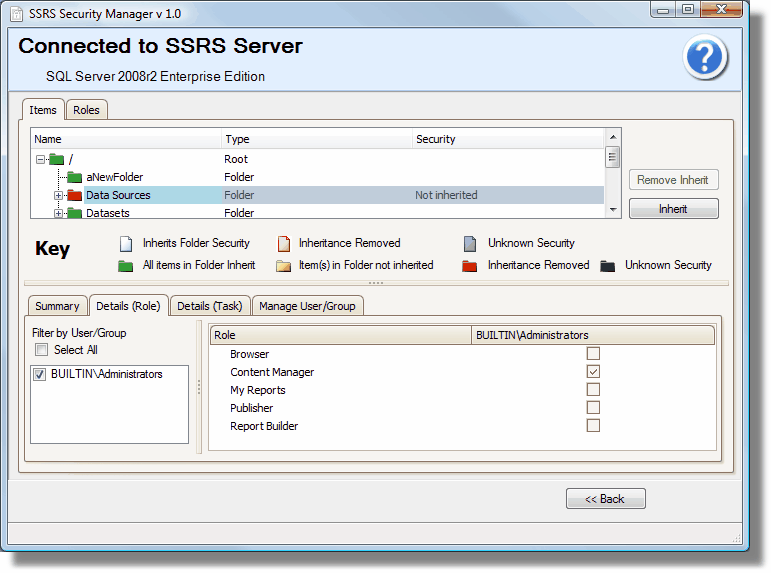Minimize the SSRS Security Manager window
Image resolution: width=771 pixels, height=573 pixels.
click(663, 10)
